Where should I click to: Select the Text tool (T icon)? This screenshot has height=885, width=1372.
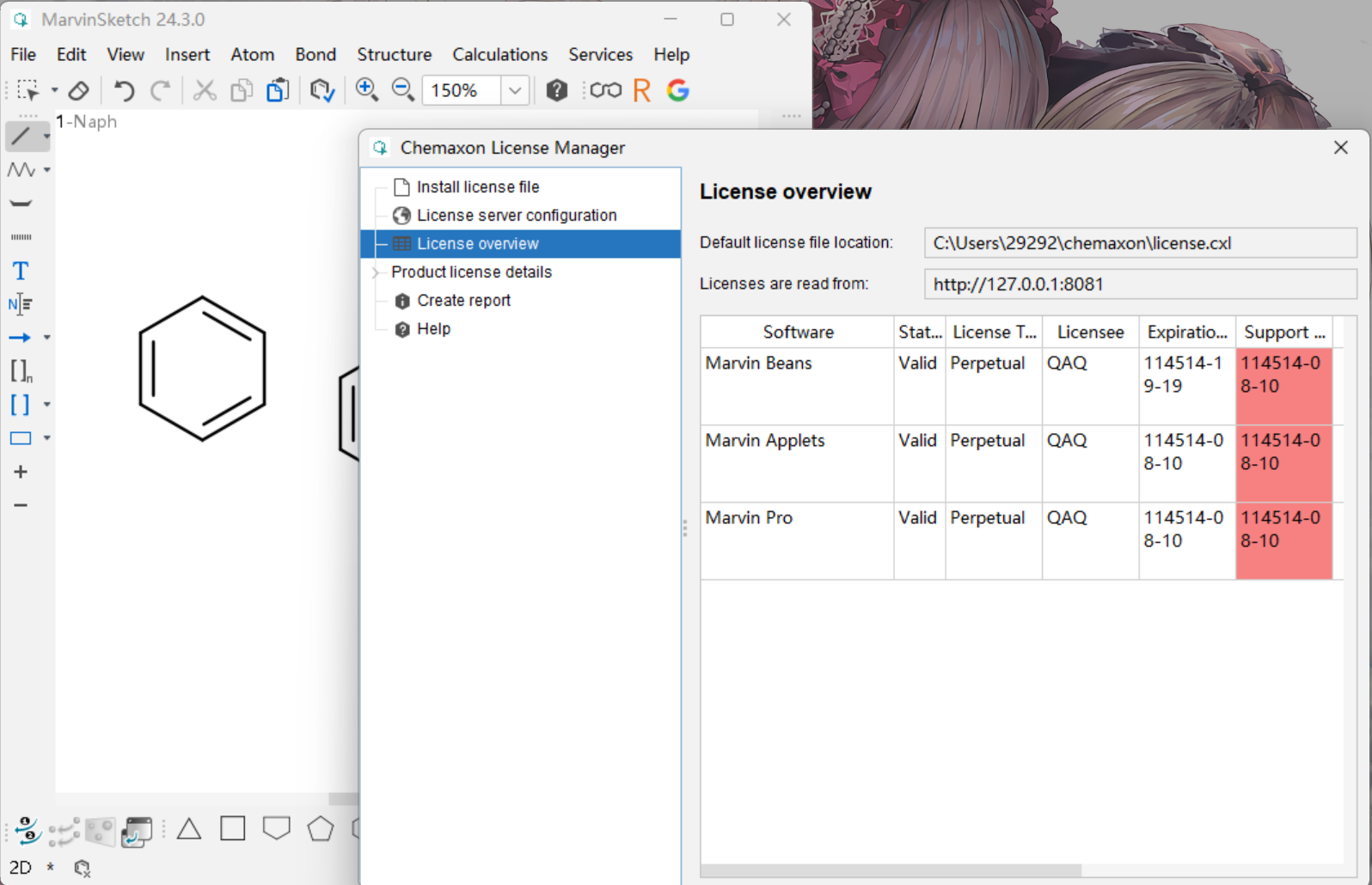click(x=21, y=271)
